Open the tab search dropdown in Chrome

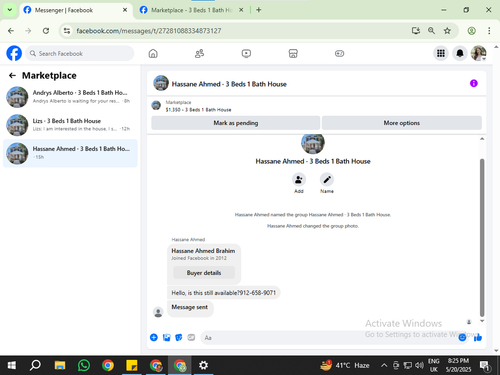(x=10, y=10)
